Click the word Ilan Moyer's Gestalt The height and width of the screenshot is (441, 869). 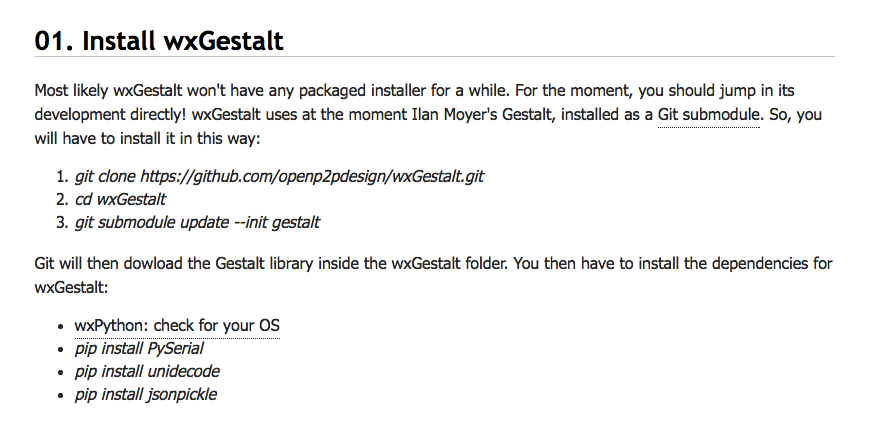tap(486, 115)
